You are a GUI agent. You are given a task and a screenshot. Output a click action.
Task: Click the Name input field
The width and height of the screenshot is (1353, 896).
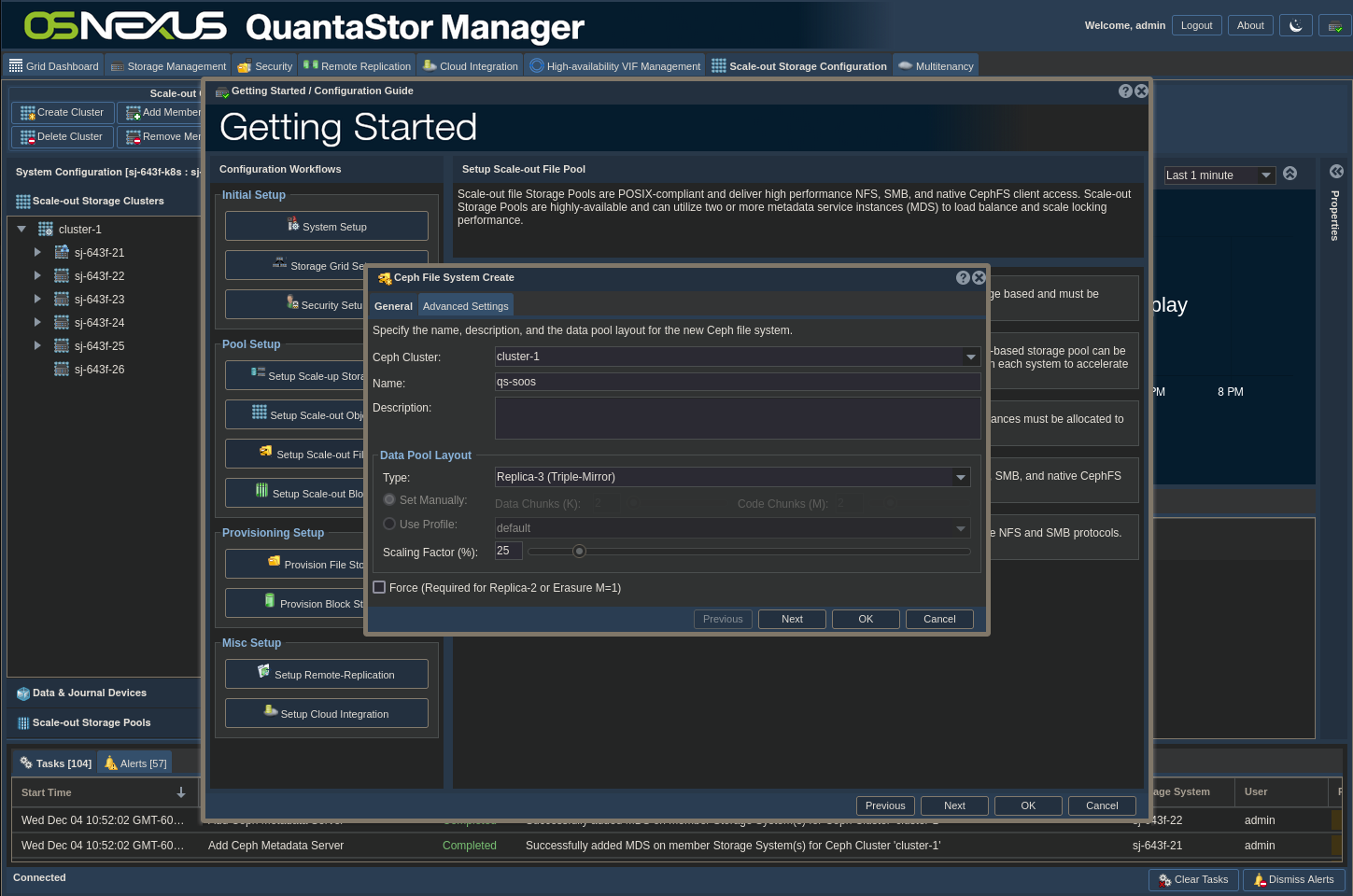pyautogui.click(x=737, y=382)
